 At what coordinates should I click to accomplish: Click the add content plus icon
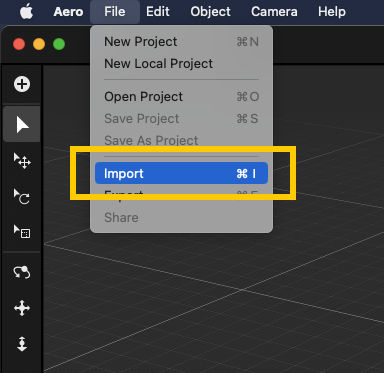(22, 84)
